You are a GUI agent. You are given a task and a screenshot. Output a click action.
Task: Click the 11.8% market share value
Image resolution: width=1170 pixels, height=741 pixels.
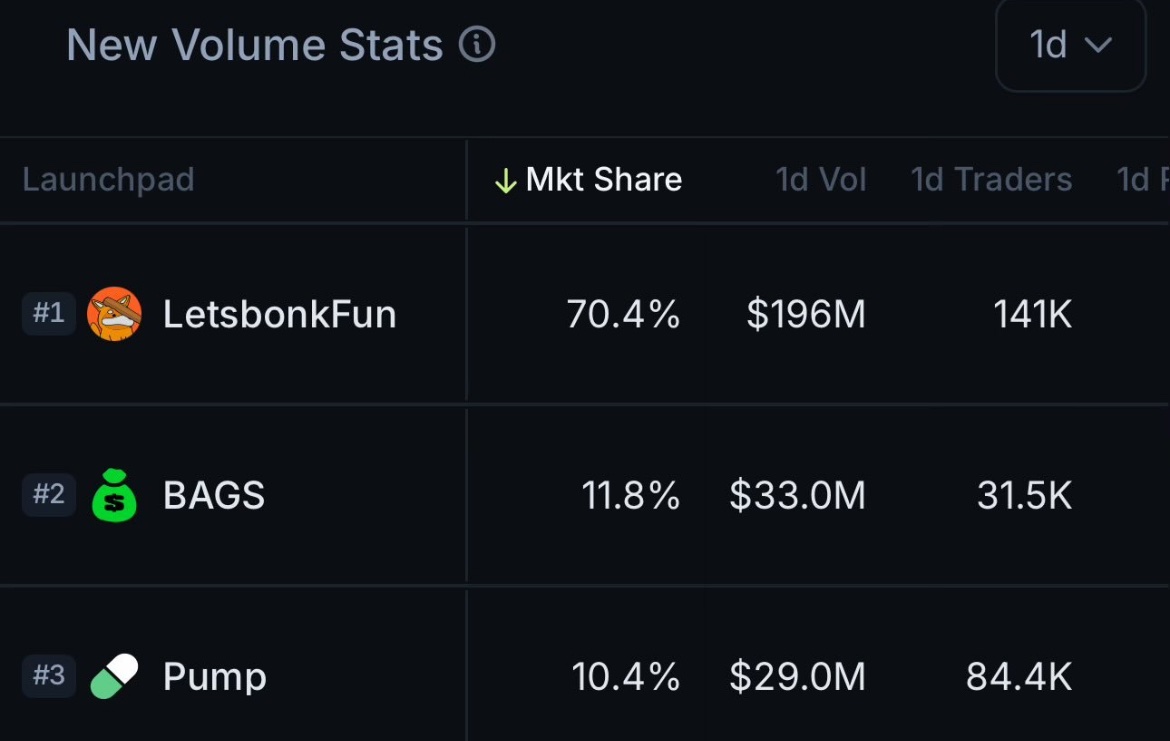point(631,495)
